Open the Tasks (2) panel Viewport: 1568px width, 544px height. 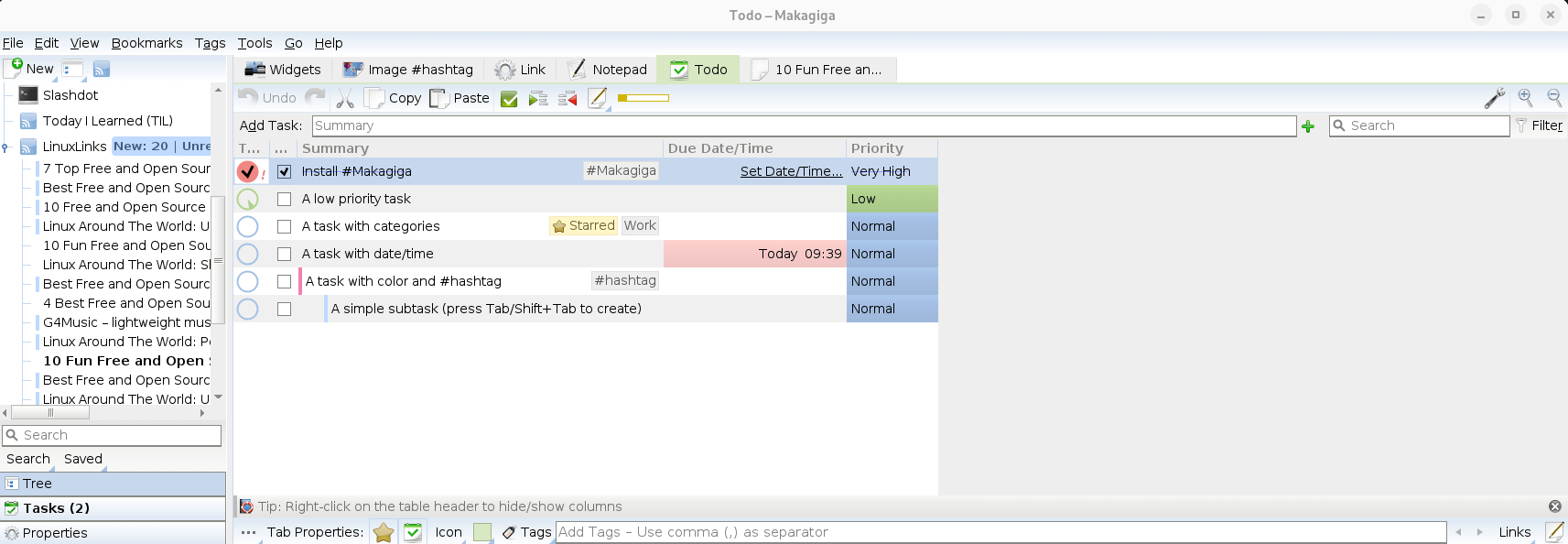[114, 508]
